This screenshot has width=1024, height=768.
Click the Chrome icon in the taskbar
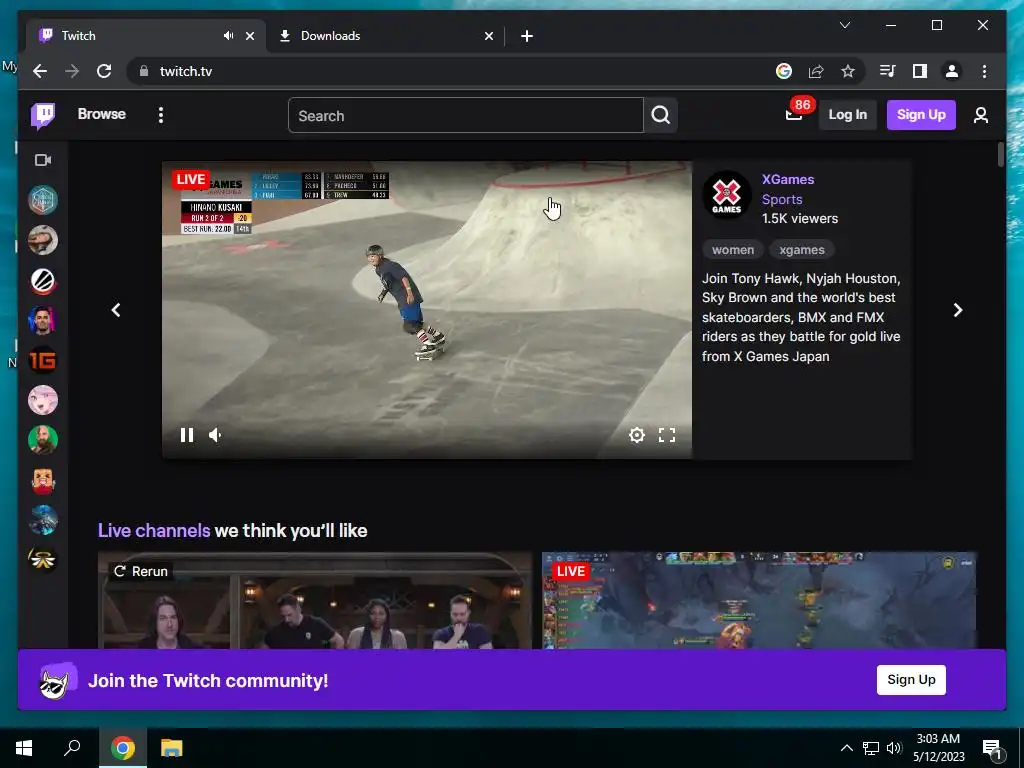(x=123, y=748)
